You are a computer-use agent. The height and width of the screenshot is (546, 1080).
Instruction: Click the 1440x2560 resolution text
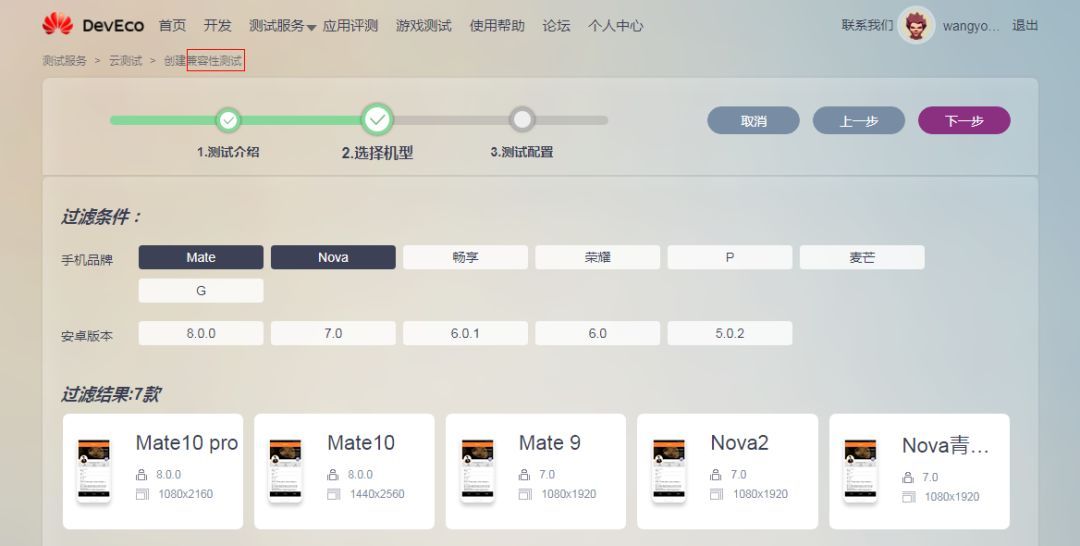coord(377,494)
